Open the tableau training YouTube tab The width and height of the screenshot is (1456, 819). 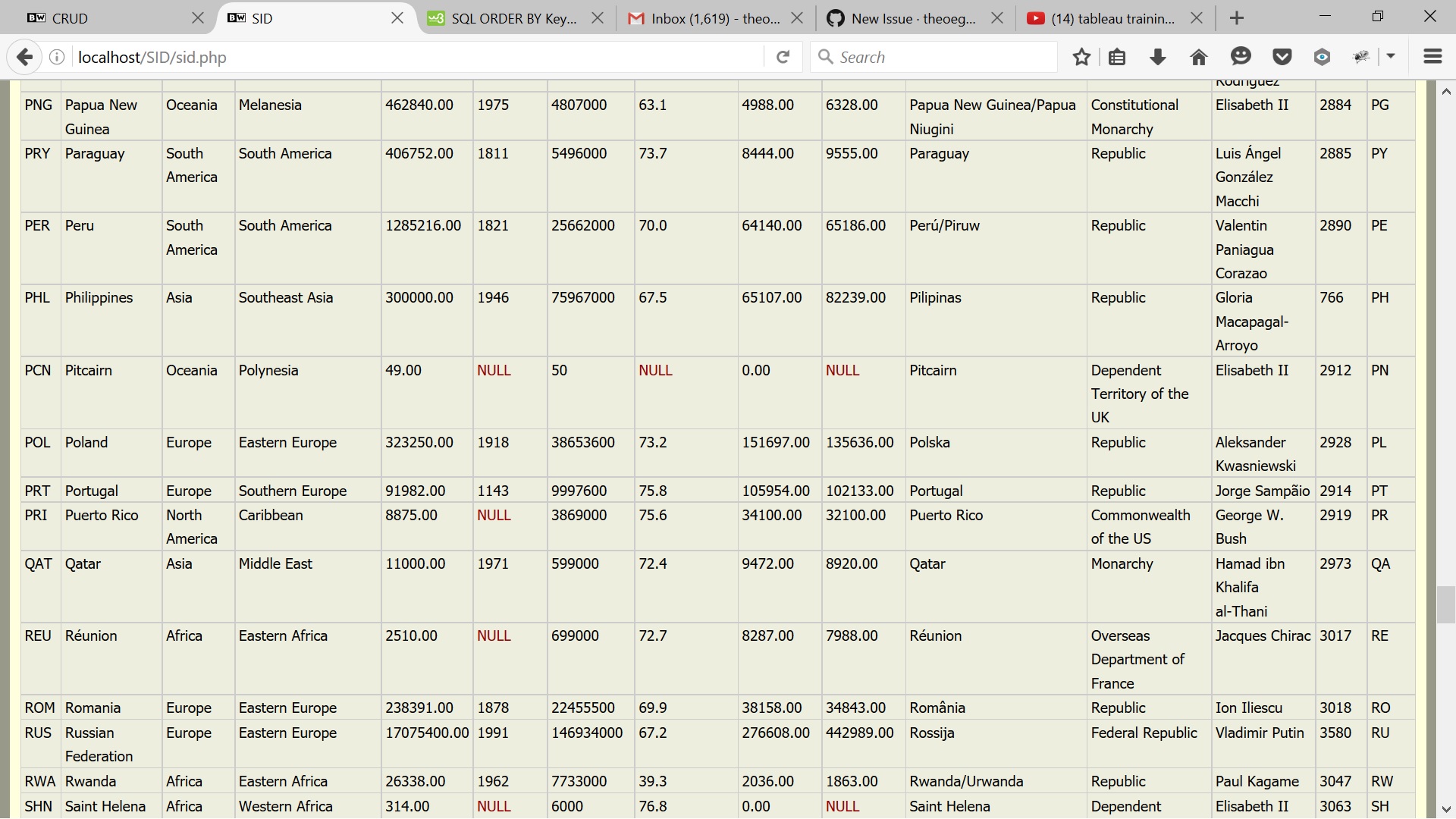point(1107,18)
